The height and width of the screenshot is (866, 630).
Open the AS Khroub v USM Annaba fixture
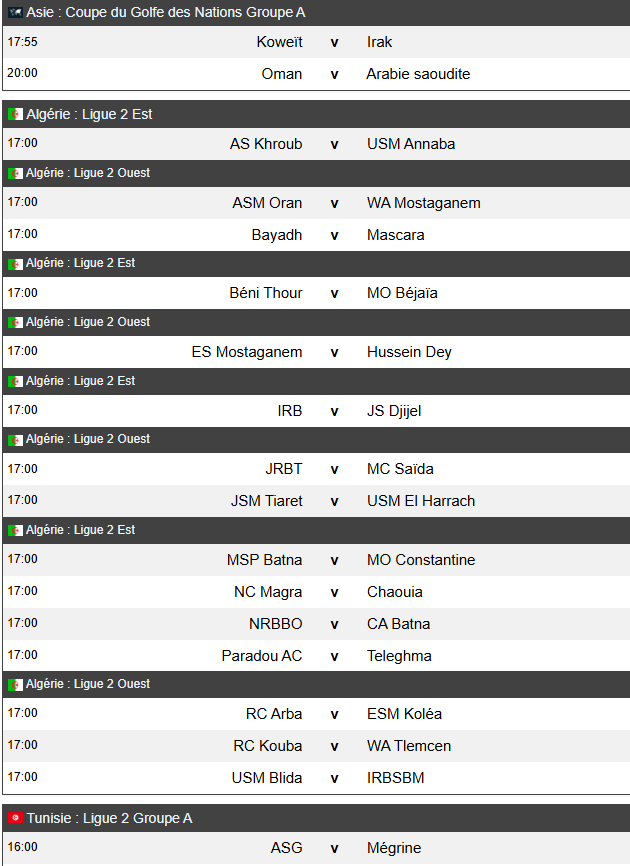coord(316,144)
